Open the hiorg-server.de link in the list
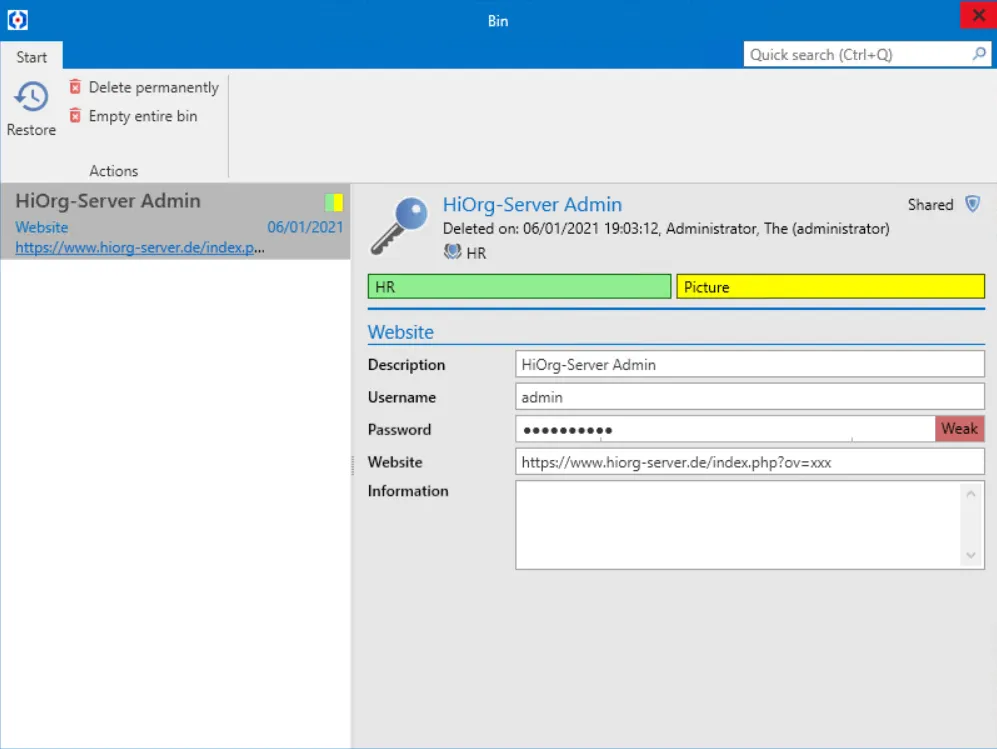997x749 pixels. coord(140,247)
